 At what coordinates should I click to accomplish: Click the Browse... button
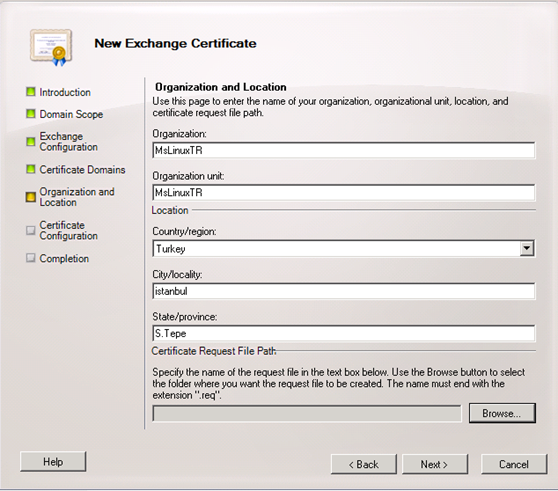502,413
